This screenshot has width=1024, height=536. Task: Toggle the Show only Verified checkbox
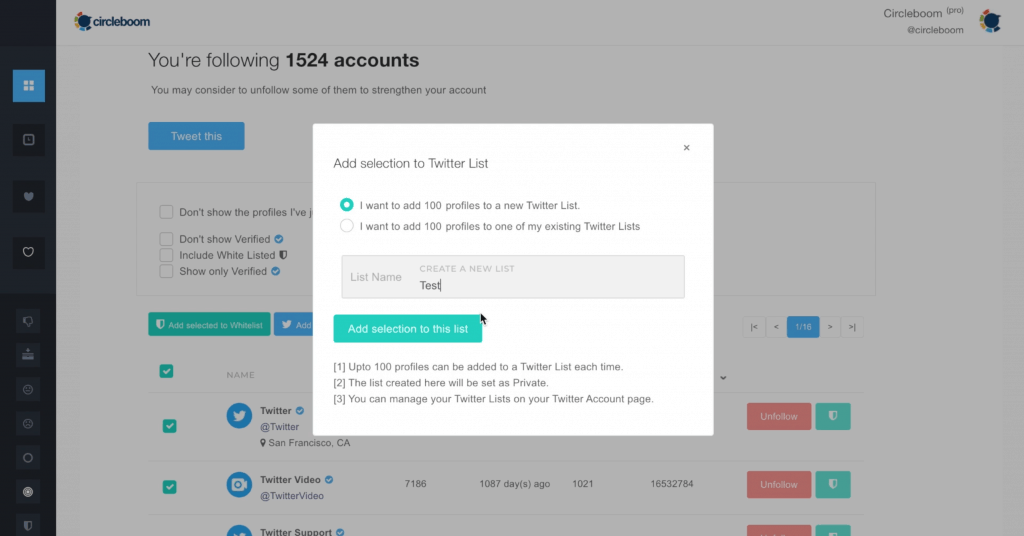tap(167, 271)
